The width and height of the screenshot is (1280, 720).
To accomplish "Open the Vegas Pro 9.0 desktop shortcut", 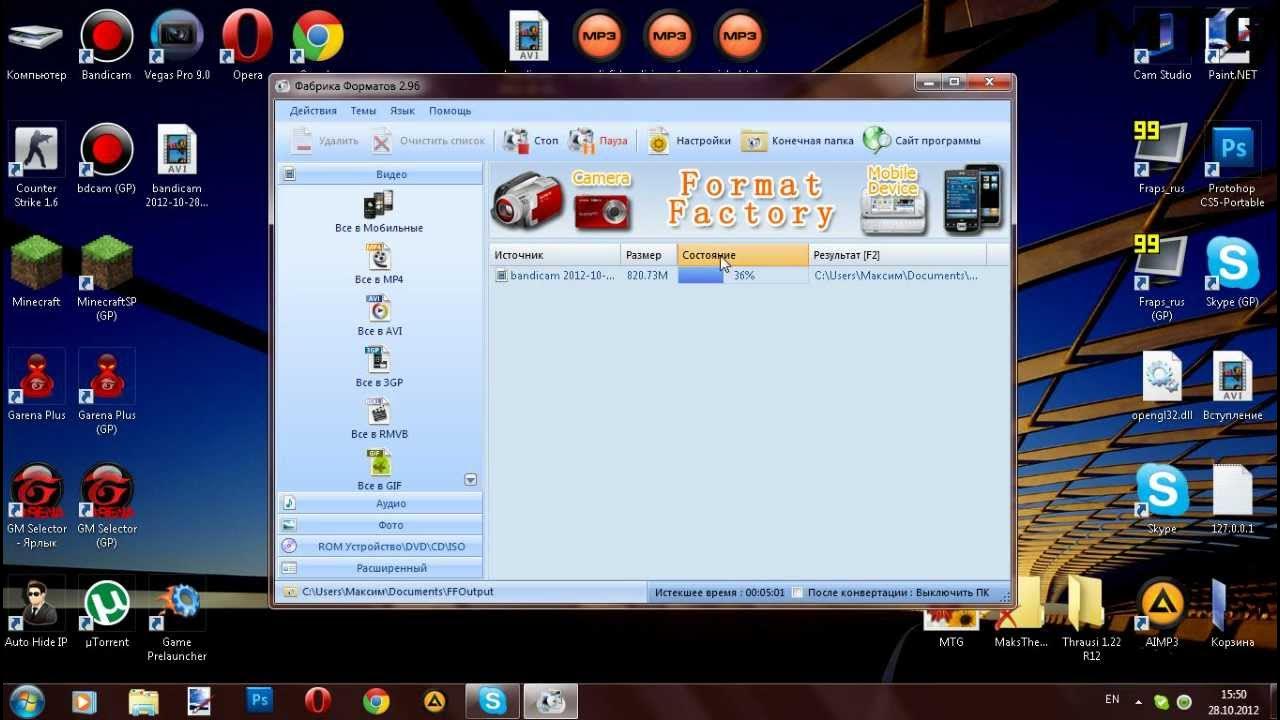I will 177,45.
